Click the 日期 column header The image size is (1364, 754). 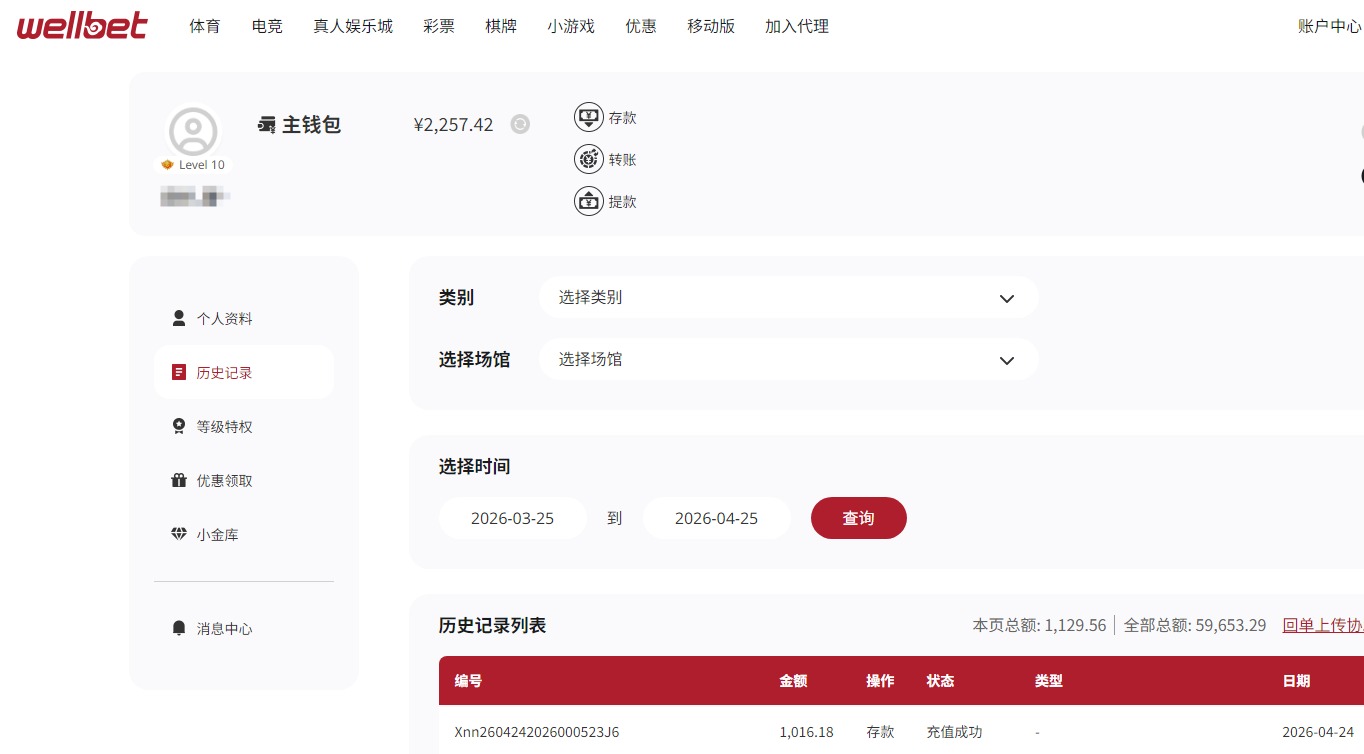coord(1296,681)
